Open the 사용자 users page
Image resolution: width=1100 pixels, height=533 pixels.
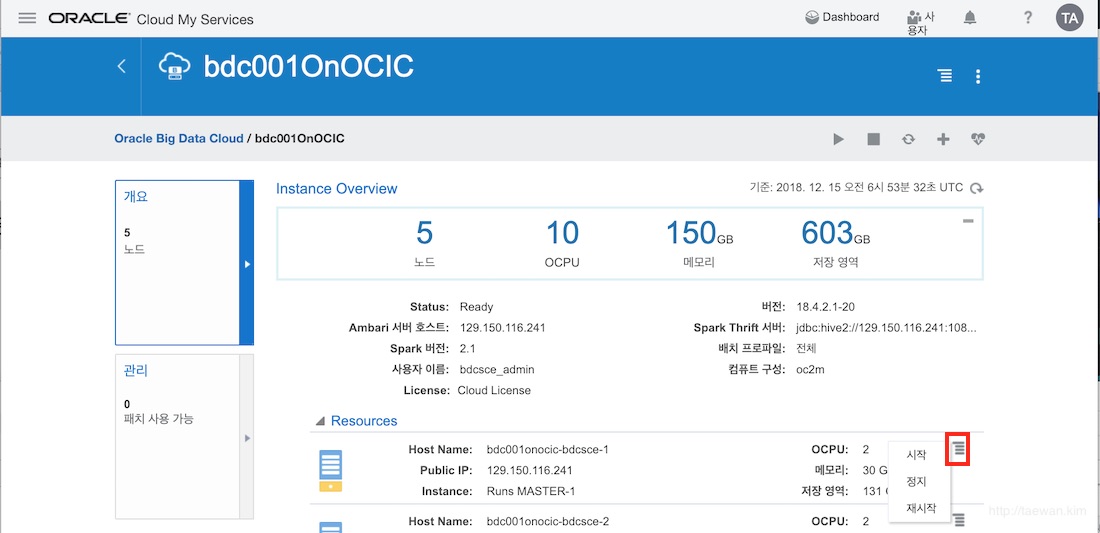click(x=920, y=24)
